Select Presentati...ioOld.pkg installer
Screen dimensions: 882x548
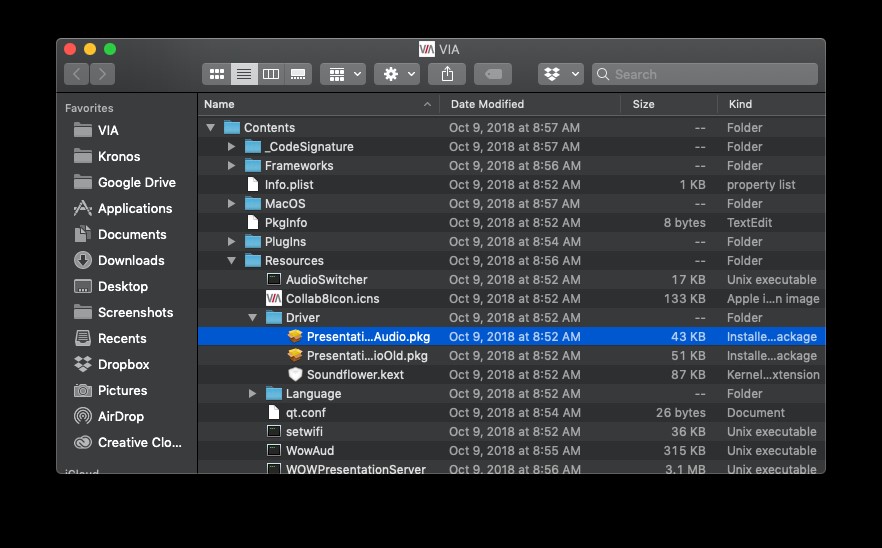pos(511,356)
